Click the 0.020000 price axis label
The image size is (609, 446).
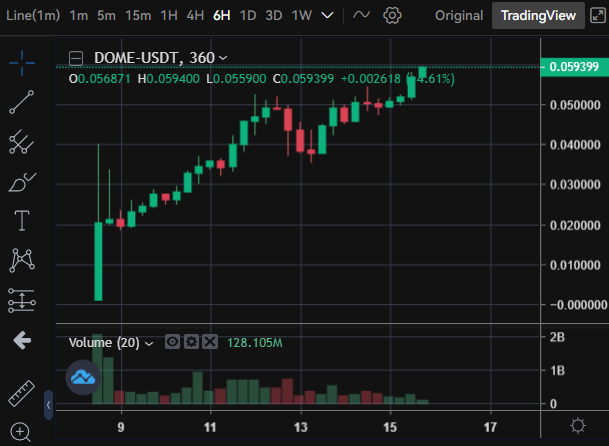click(575, 225)
